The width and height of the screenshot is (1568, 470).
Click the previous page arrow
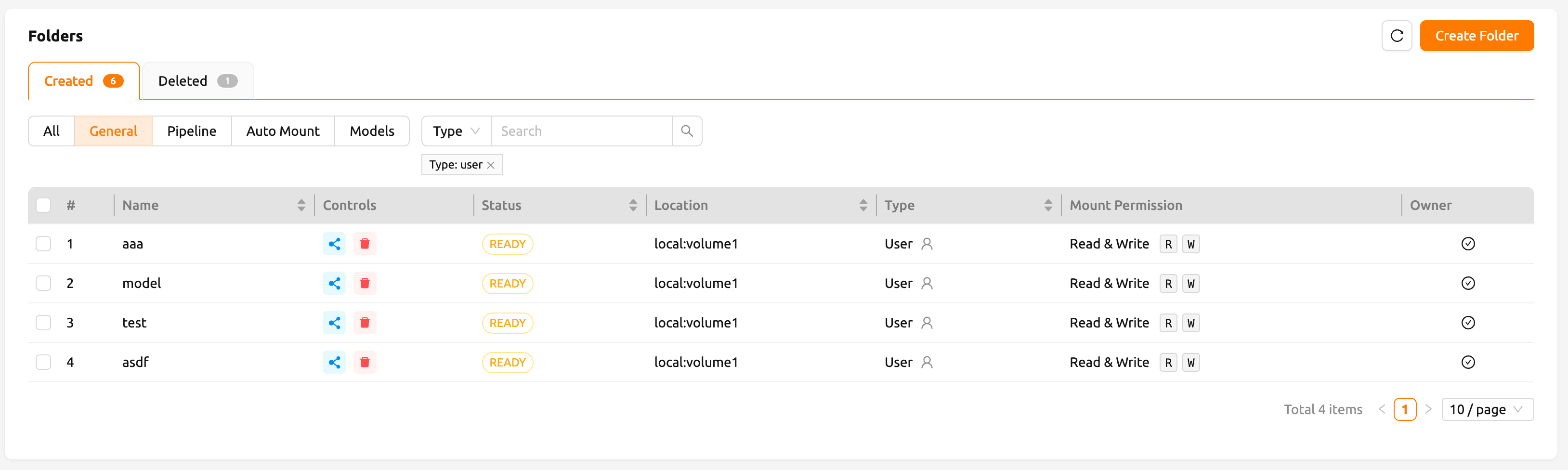coord(1382,410)
